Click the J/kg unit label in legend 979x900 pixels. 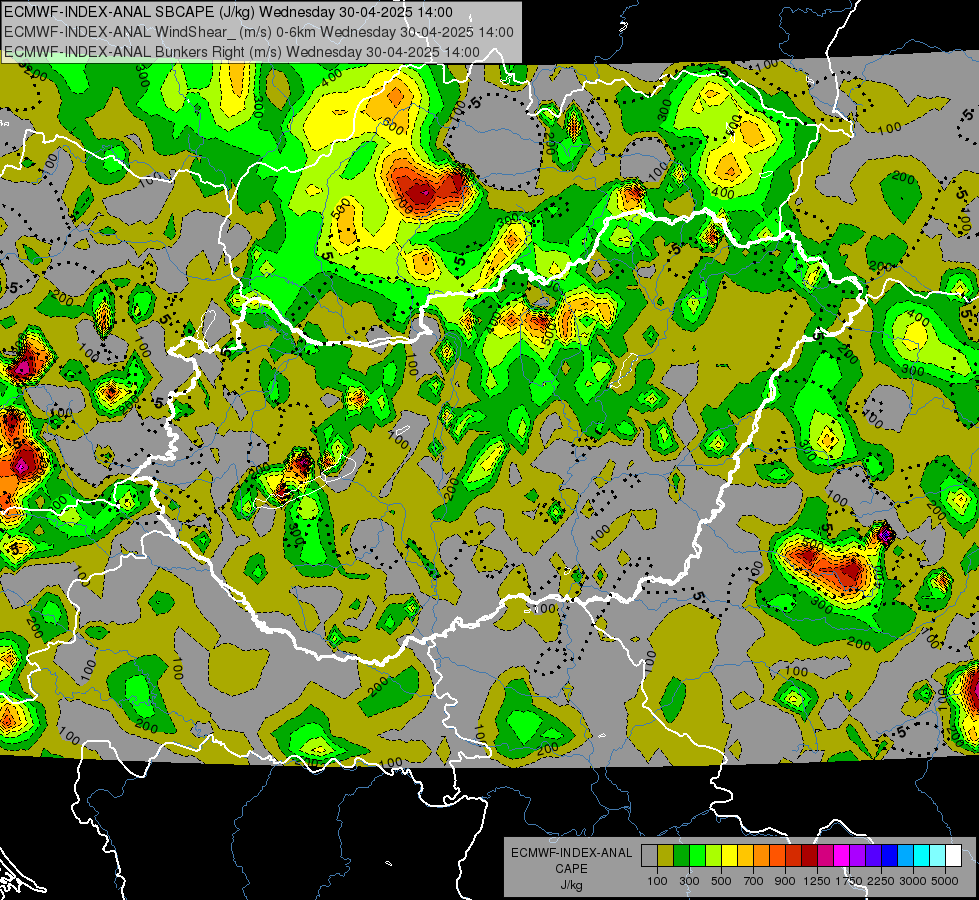point(571,885)
